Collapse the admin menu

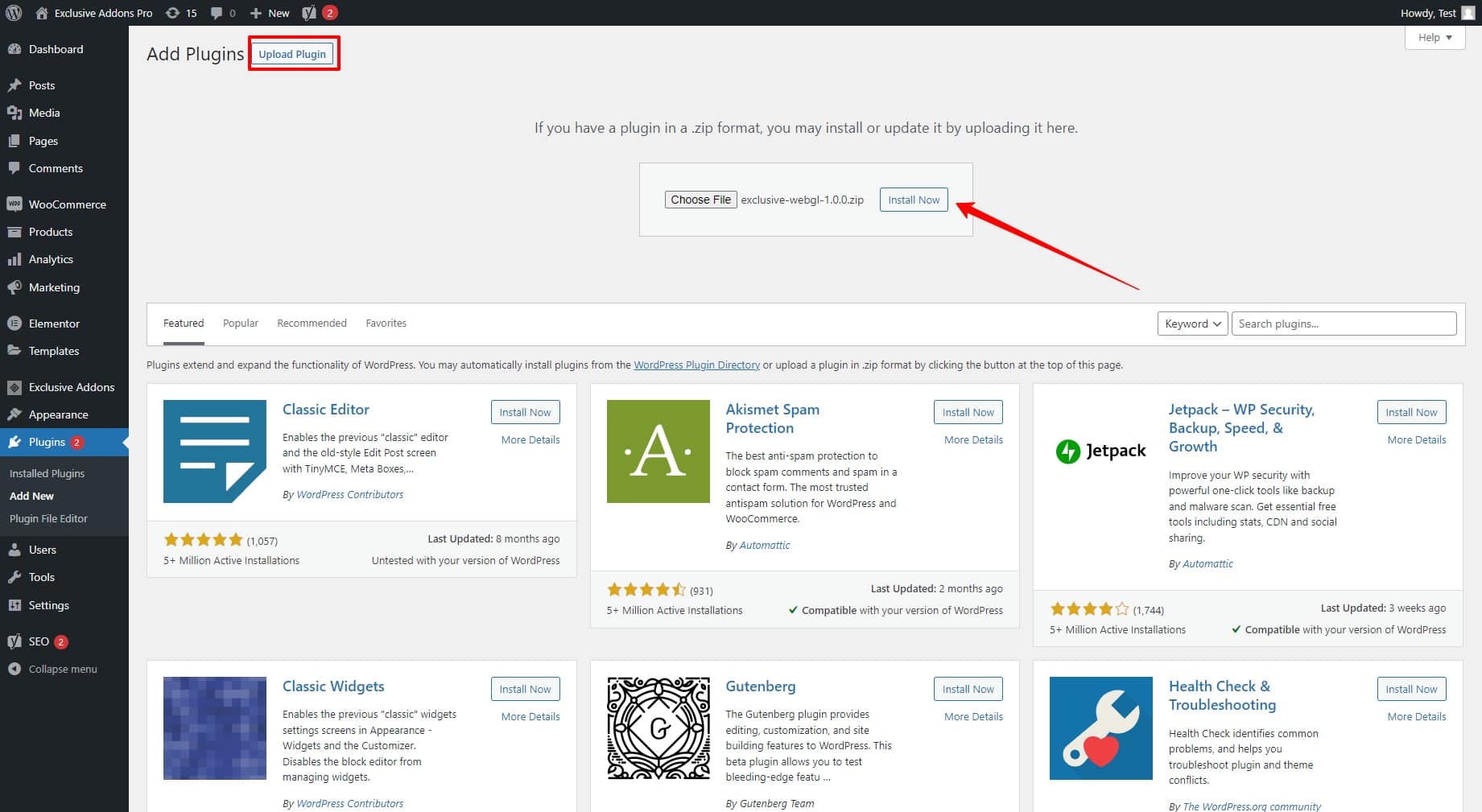point(52,669)
